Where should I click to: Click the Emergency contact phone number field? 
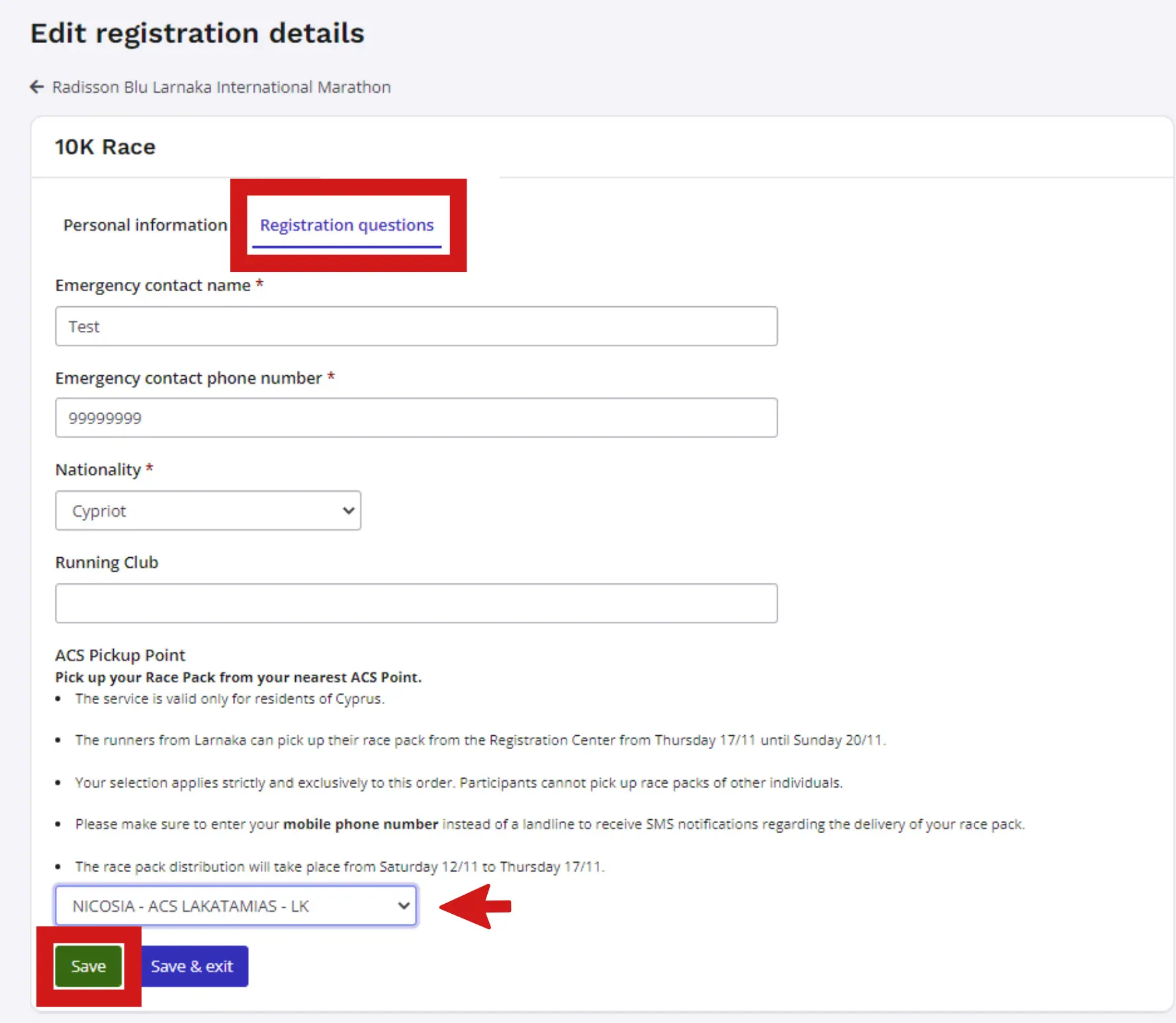point(416,418)
